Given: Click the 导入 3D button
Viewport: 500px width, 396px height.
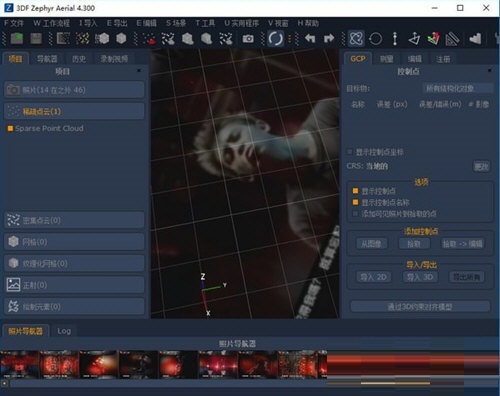Looking at the screenshot, I should pyautogui.click(x=420, y=277).
